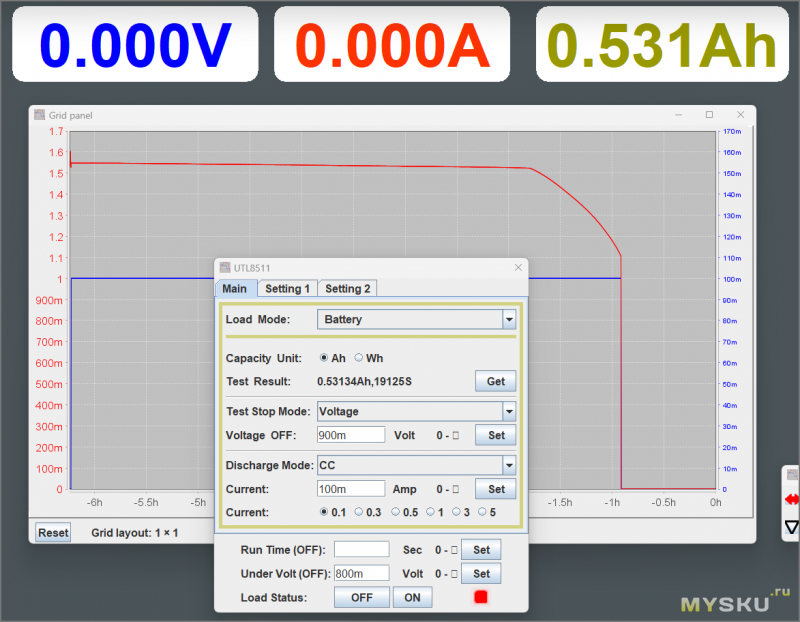Image resolution: width=800 pixels, height=622 pixels.
Task: Click the UTL8511 window title icon
Action: pyautogui.click(x=225, y=267)
